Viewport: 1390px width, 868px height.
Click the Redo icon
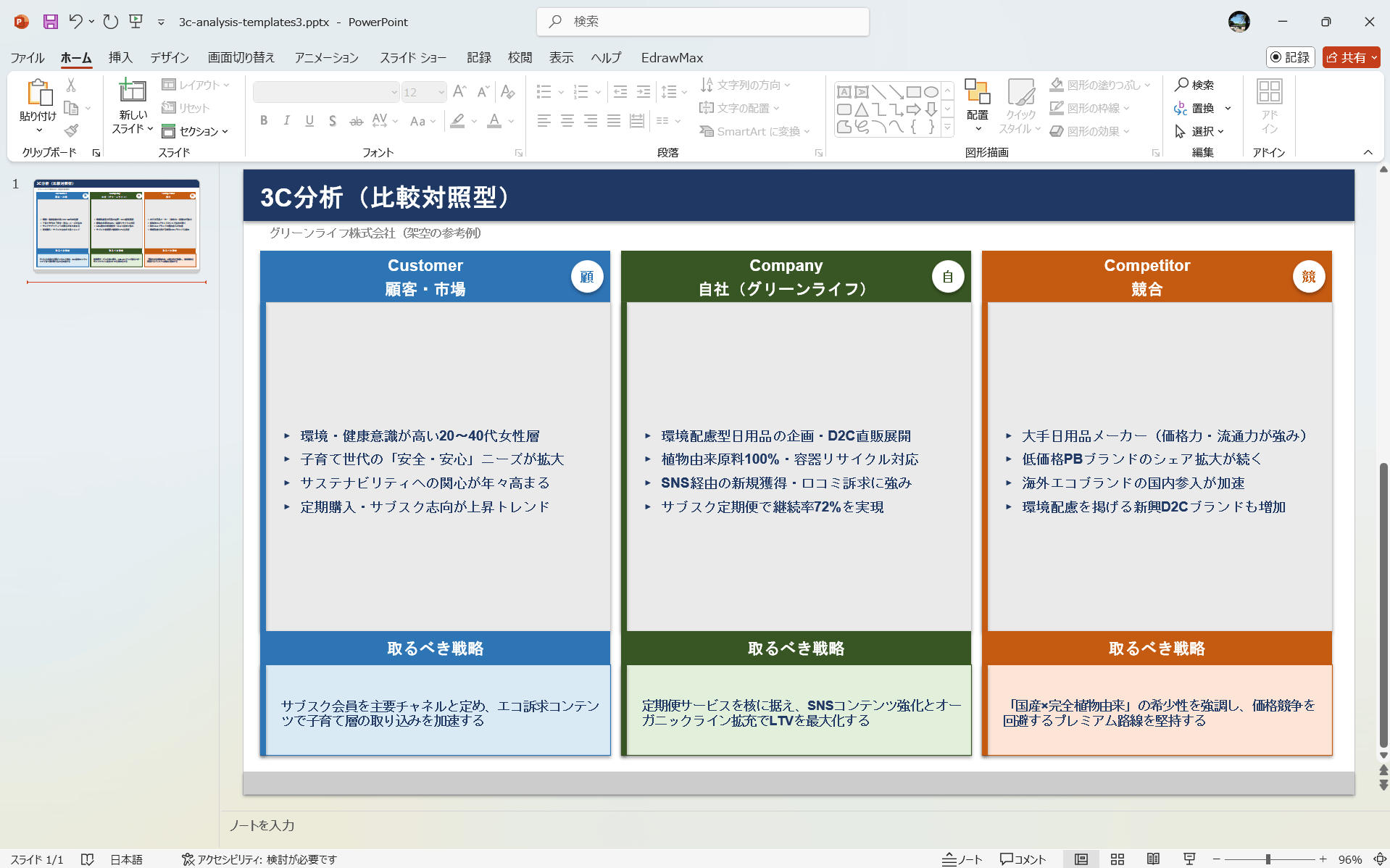click(111, 22)
